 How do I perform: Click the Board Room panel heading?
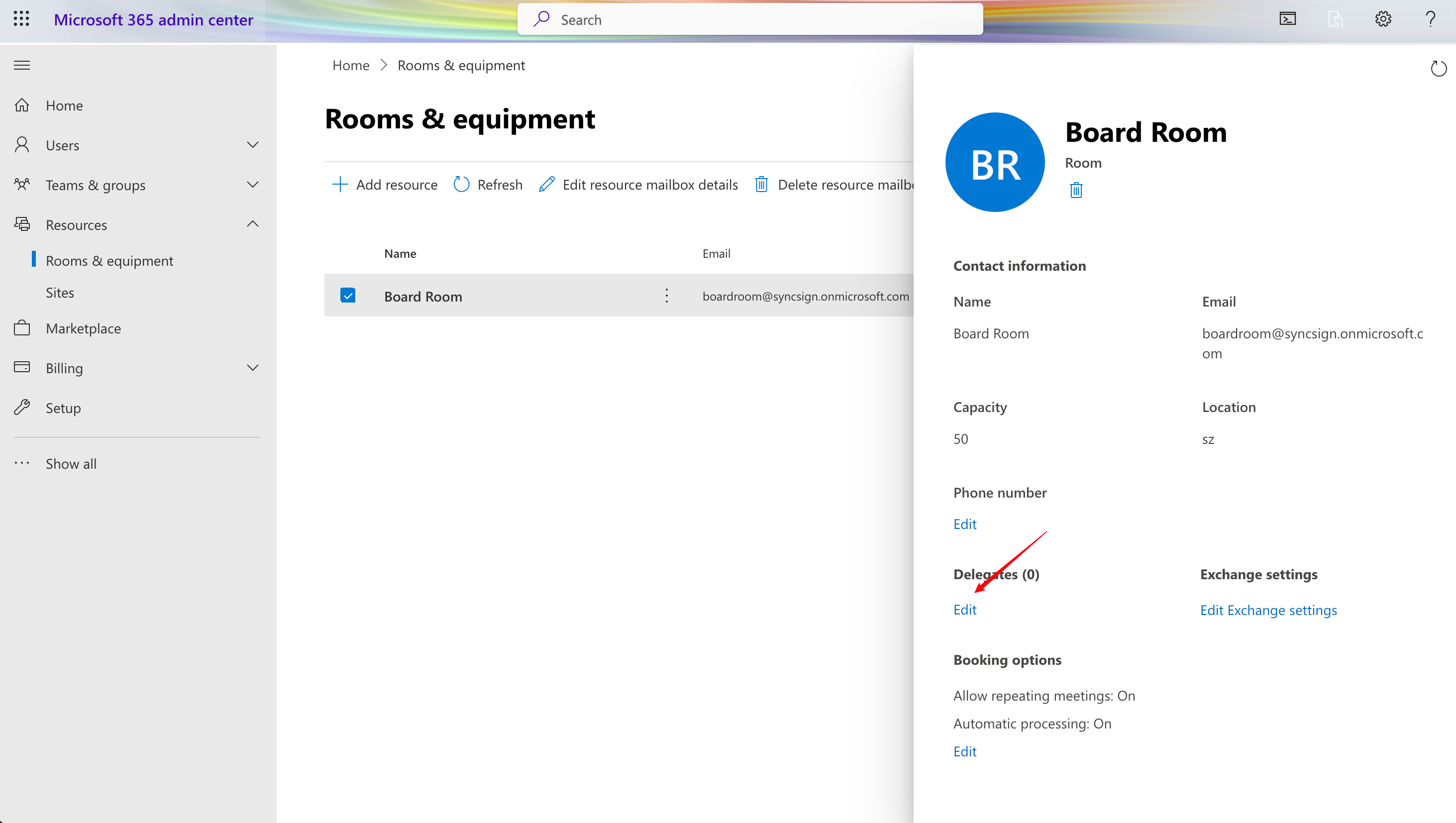(x=1145, y=132)
